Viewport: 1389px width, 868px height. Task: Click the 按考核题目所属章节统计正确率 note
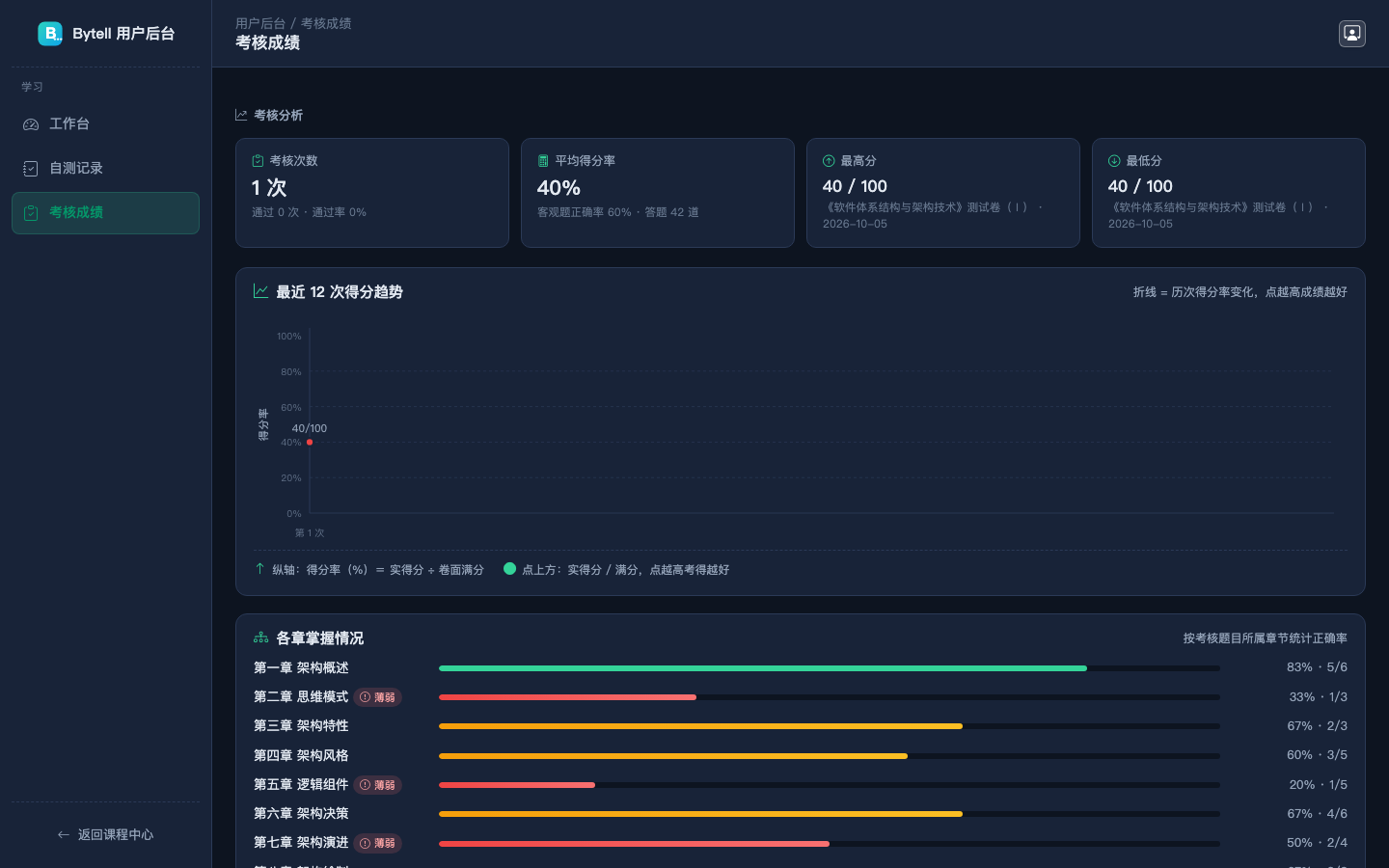tap(1266, 638)
